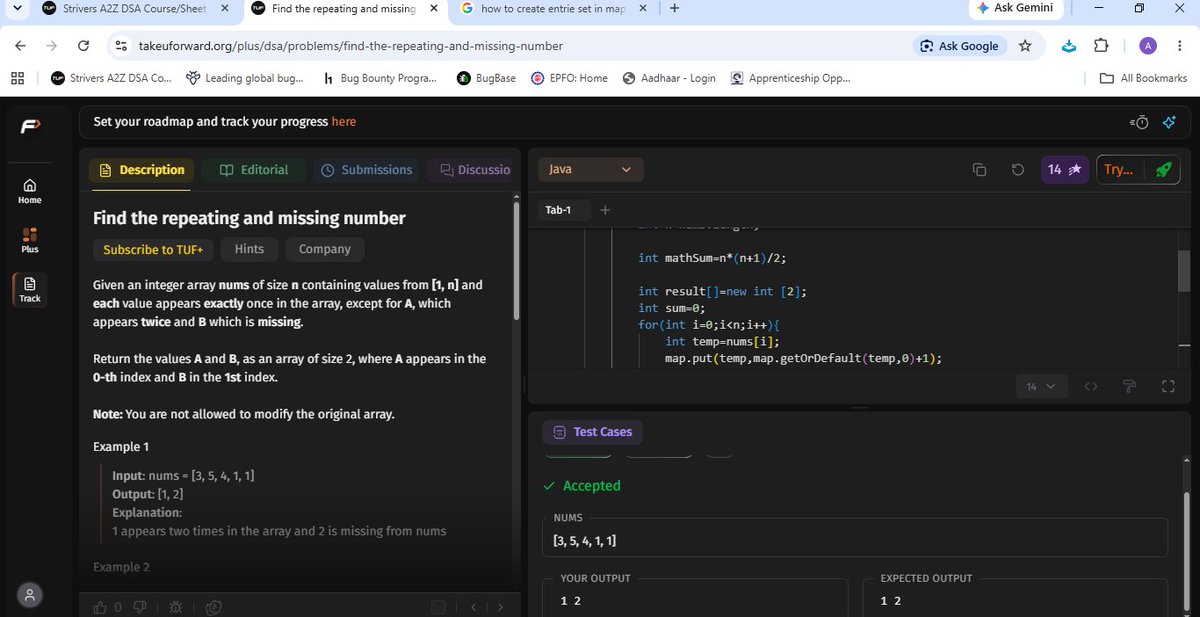Open the Chrome extensions puzzle icon
This screenshot has width=1200, height=617.
(x=1101, y=46)
